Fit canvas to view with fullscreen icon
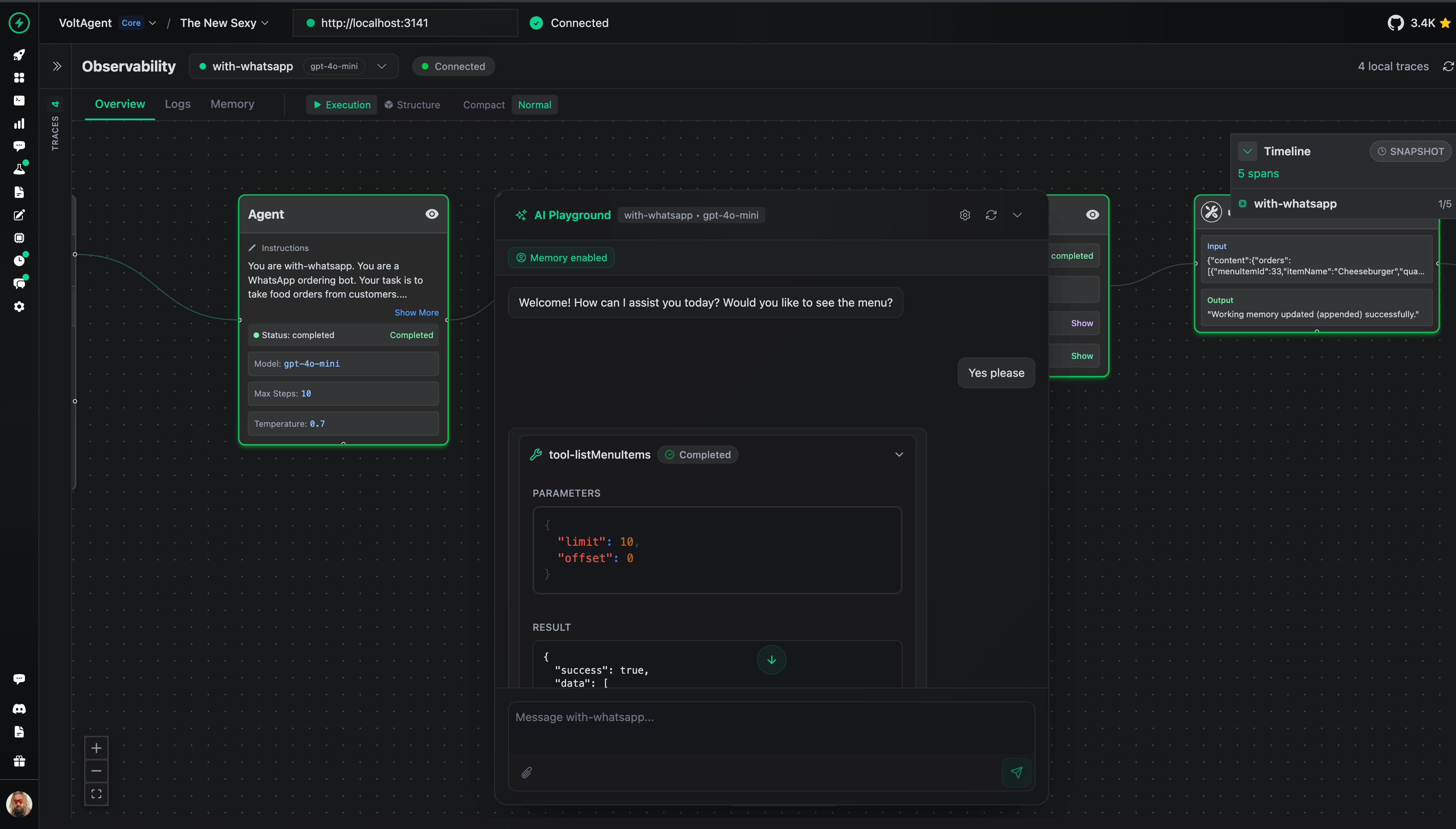Viewport: 1456px width, 829px height. click(x=96, y=794)
